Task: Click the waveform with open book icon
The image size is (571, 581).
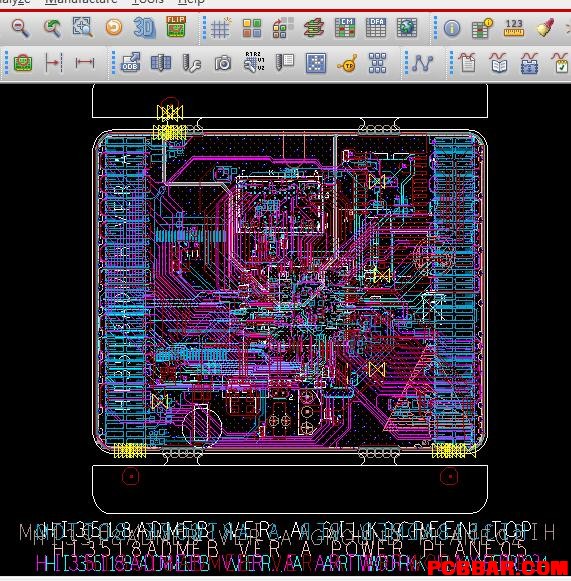Action: coord(498,62)
